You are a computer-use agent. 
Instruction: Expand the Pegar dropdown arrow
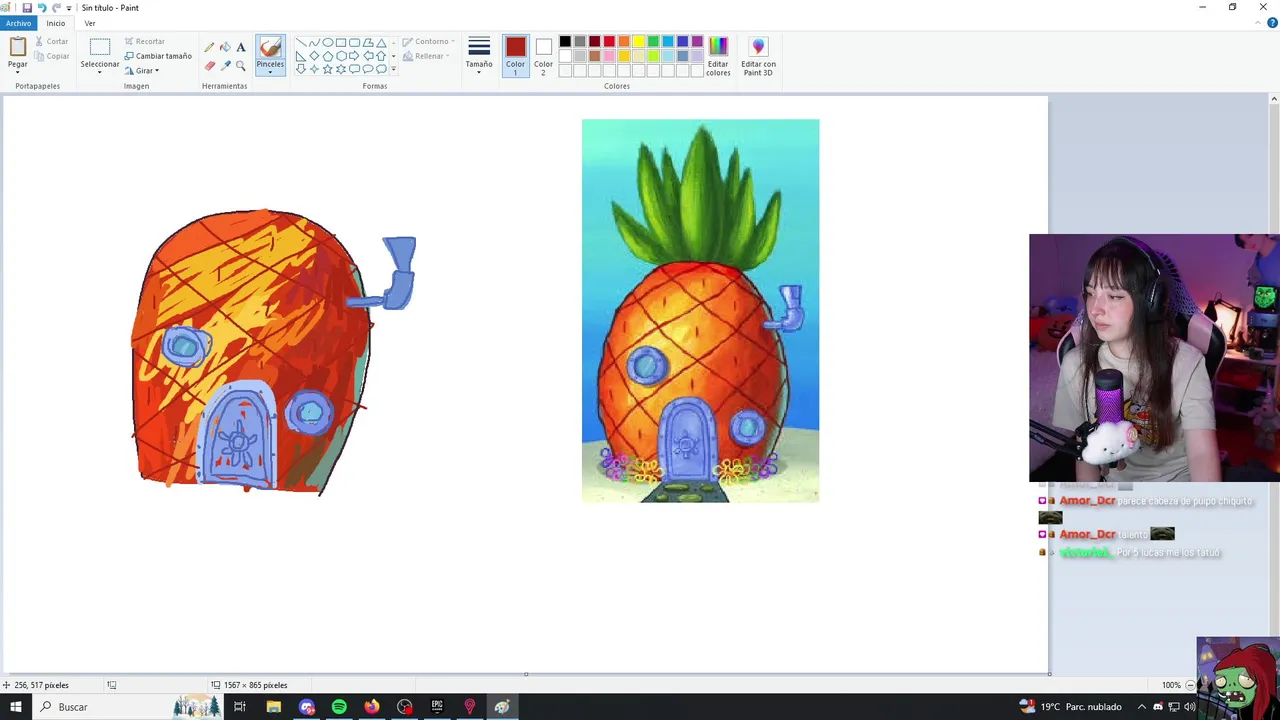[x=17, y=73]
